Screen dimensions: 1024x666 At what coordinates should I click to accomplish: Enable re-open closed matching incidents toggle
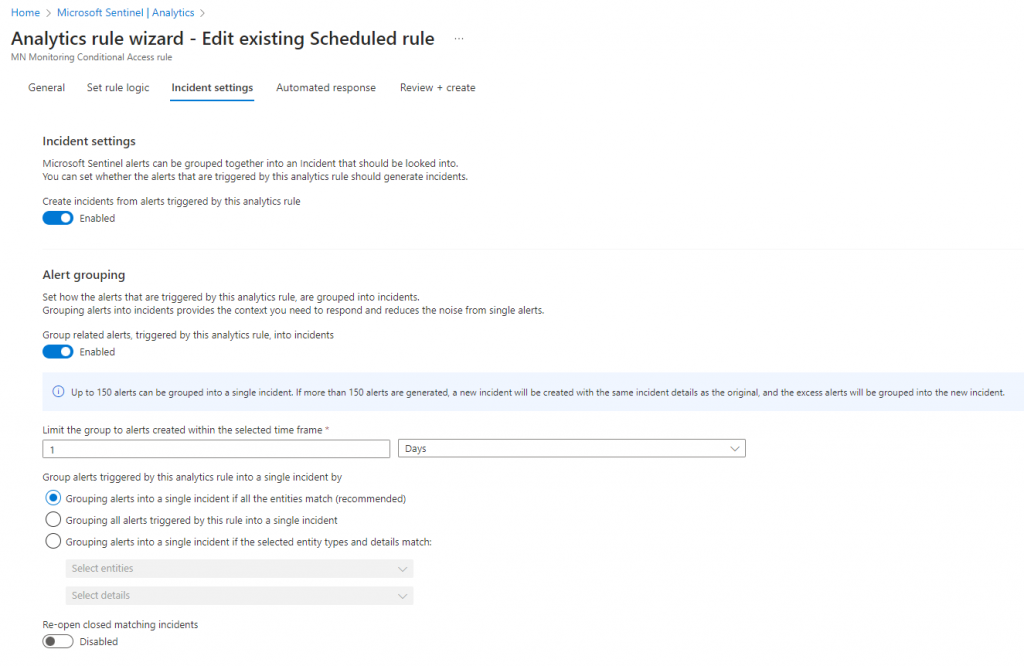coord(58,642)
